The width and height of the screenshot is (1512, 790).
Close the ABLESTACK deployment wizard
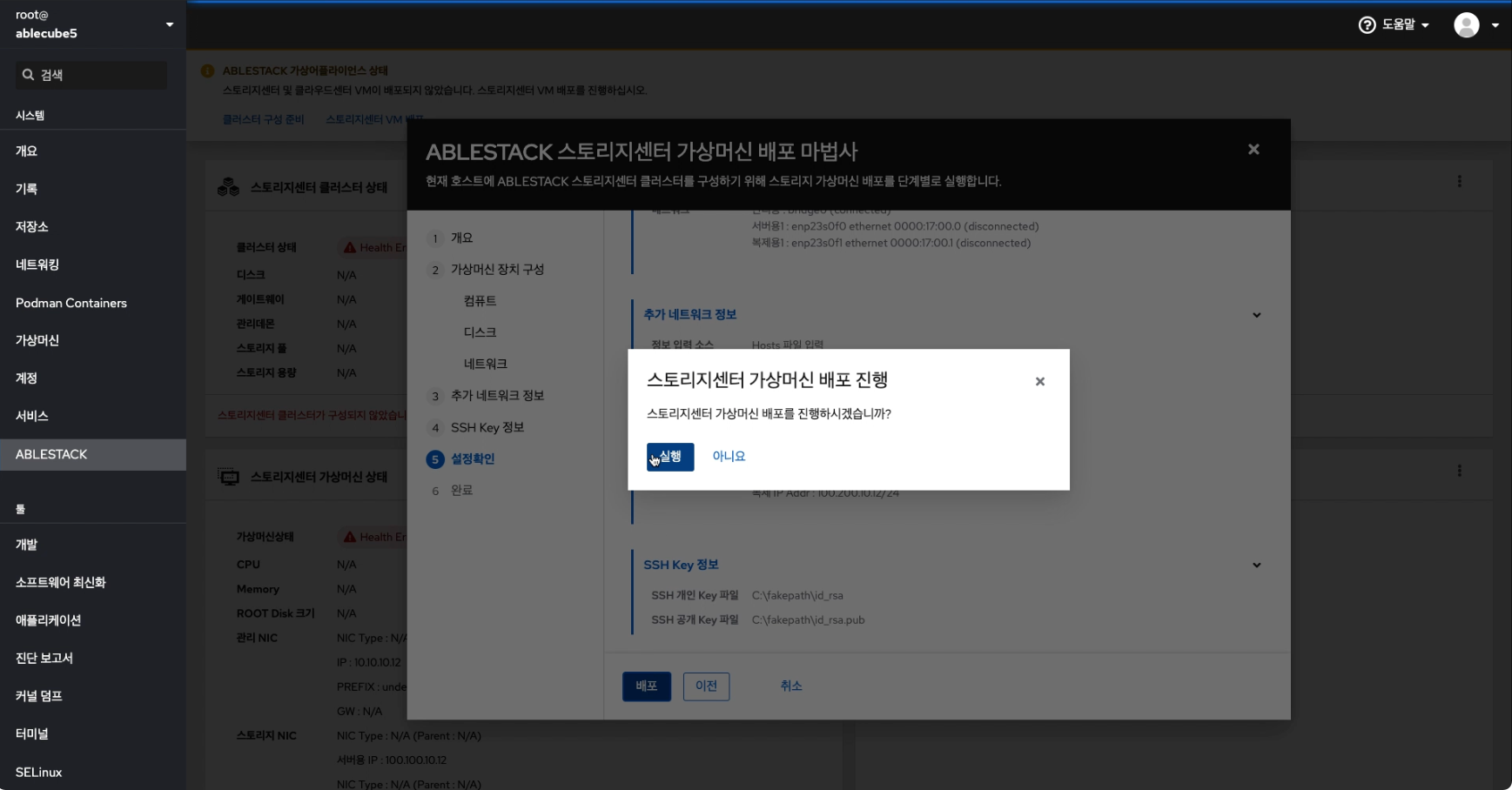point(1253,150)
